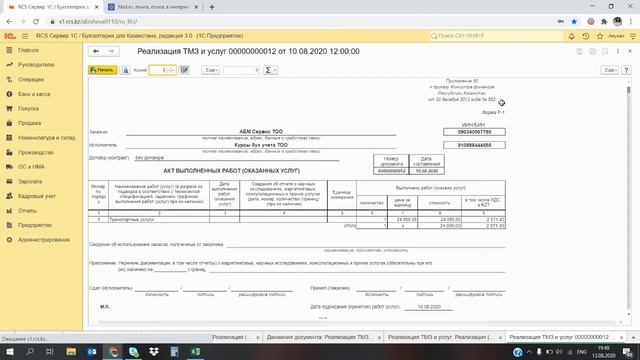Click the Покупка cart icon
This screenshot has width=640, height=360.
coord(9,109)
